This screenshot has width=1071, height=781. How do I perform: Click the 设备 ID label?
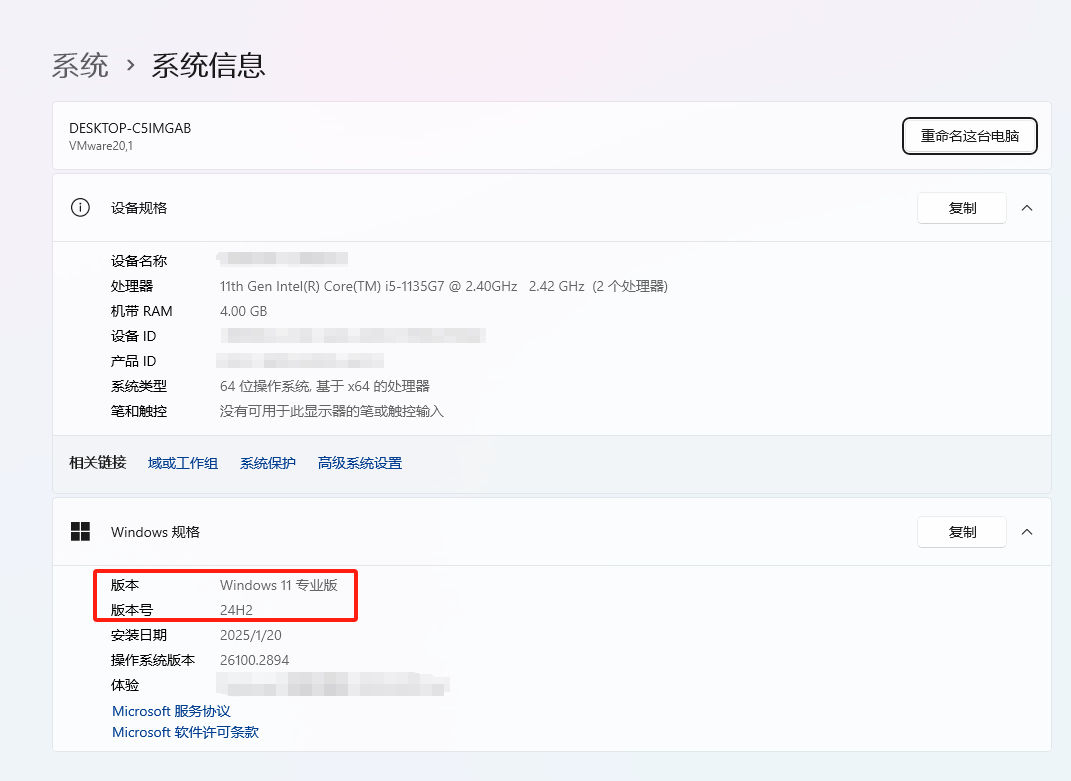[x=133, y=336]
